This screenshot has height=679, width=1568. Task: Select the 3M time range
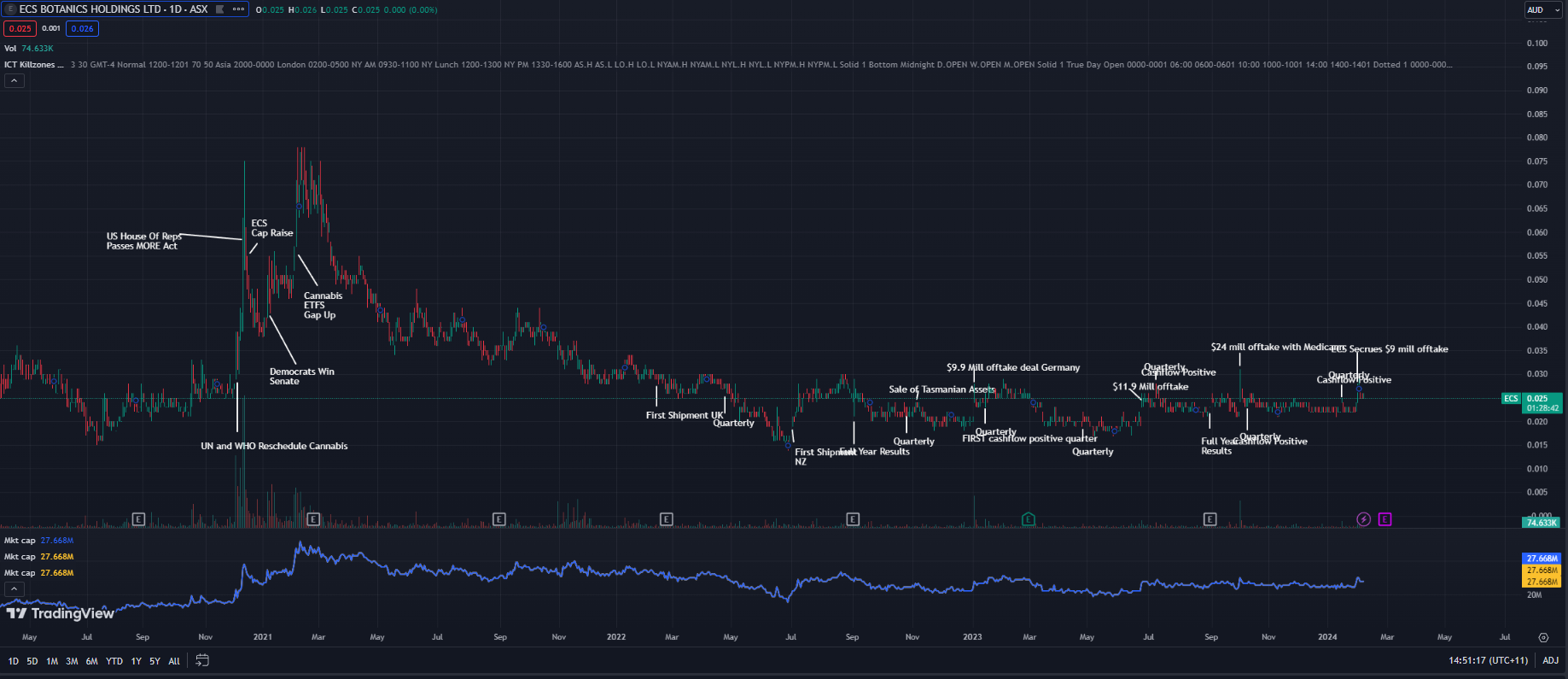[72, 661]
